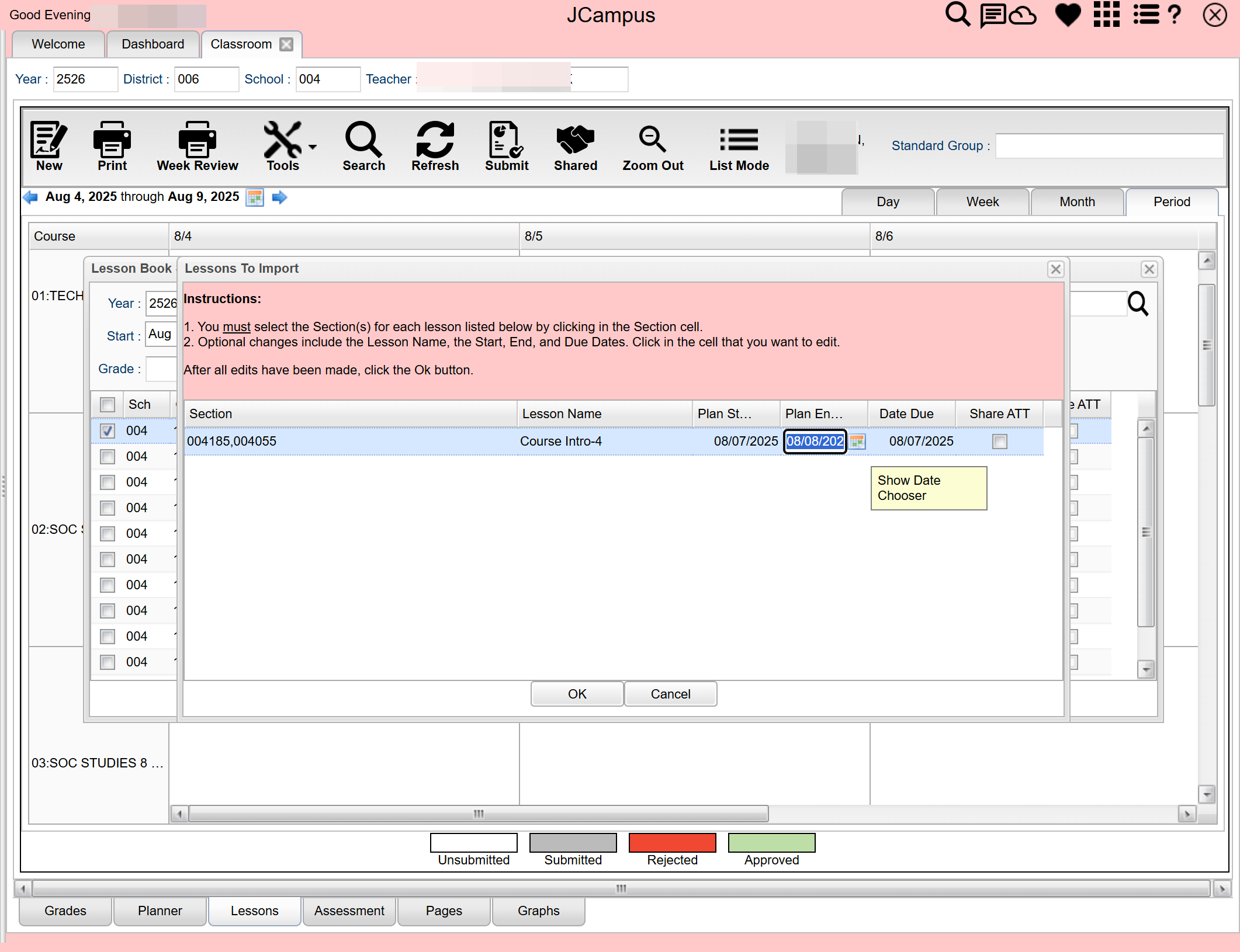Select the Period view tab
The width and height of the screenshot is (1240, 952).
click(1172, 202)
